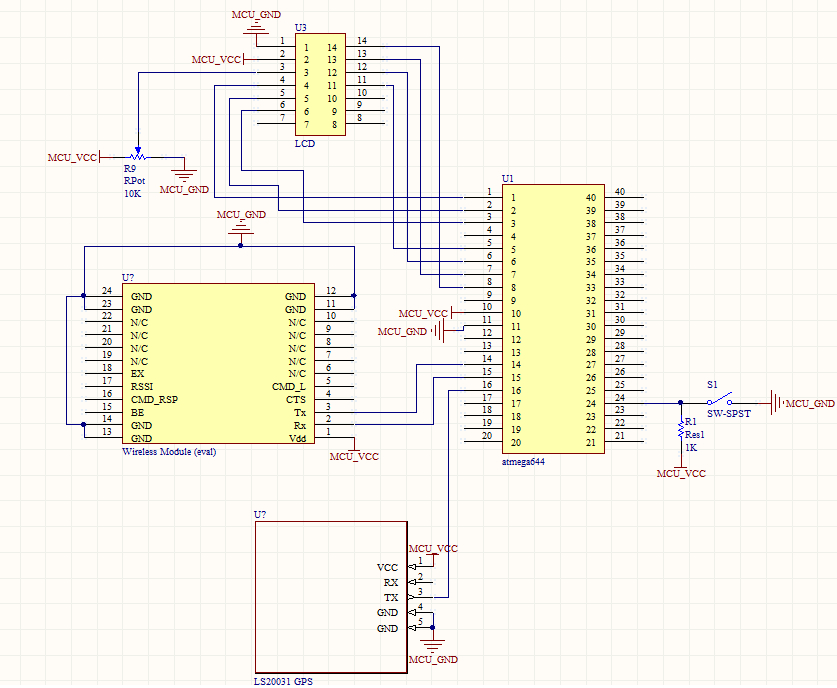Click the R9 designator text
The width and height of the screenshot is (837, 688).
pos(130,168)
